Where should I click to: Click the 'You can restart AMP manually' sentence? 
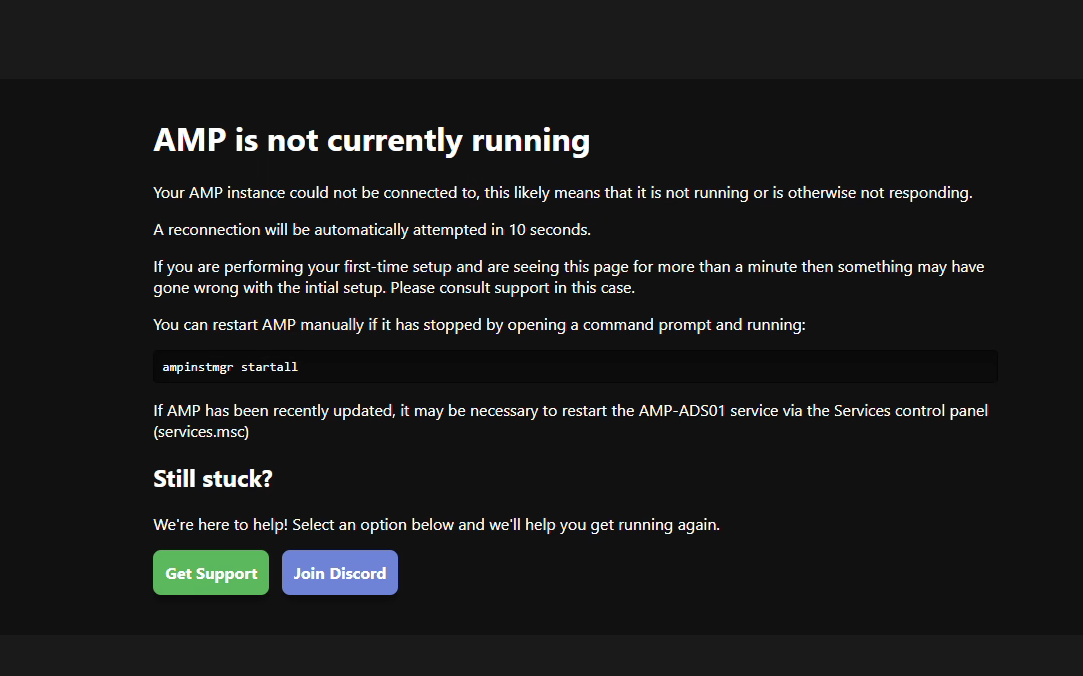479,325
